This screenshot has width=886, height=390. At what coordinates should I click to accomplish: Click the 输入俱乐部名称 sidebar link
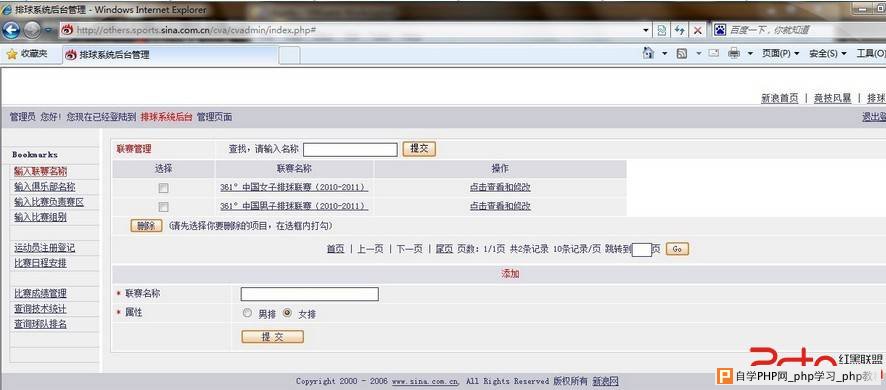click(x=45, y=187)
